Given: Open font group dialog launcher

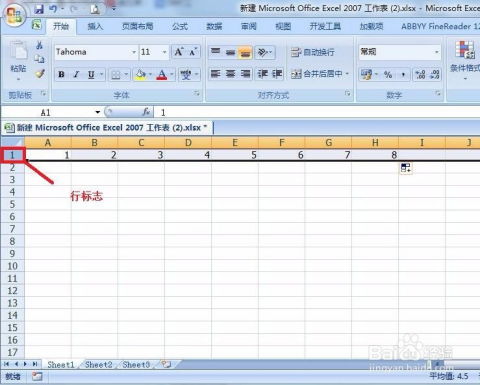Looking at the screenshot, I should 197,94.
